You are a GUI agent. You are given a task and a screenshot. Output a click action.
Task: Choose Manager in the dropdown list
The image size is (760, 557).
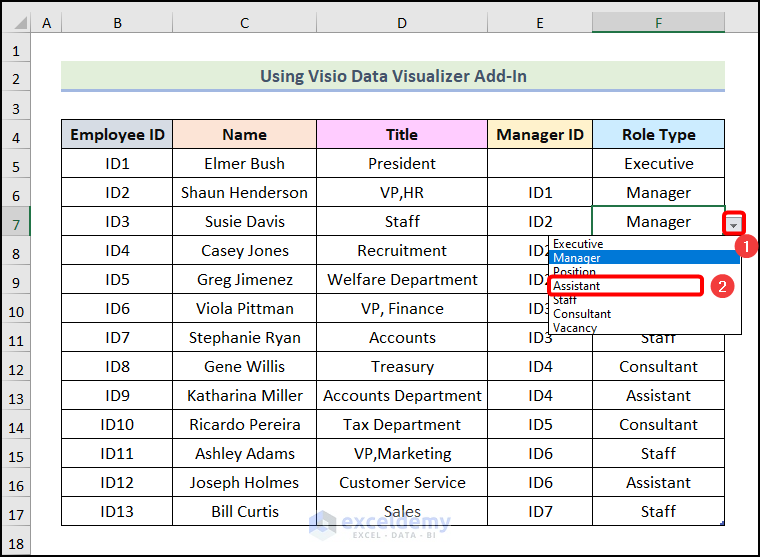(x=577, y=258)
